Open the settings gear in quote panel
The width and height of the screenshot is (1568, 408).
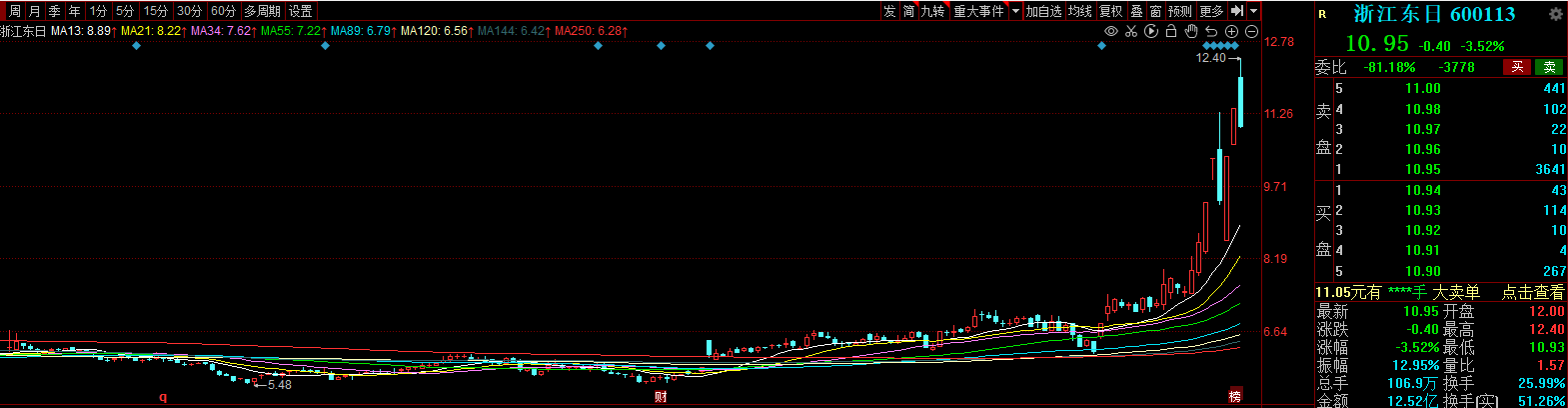tap(1555, 14)
